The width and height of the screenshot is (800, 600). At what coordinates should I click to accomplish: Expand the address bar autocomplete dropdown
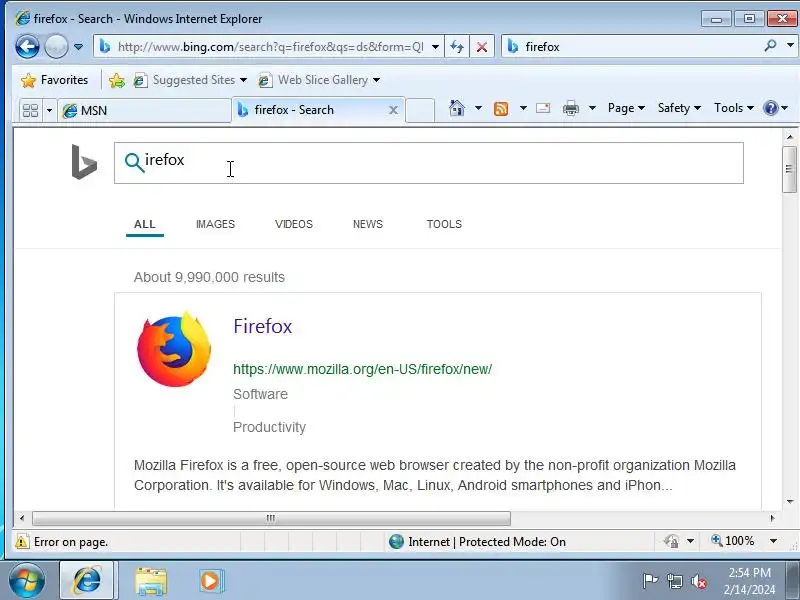[435, 47]
